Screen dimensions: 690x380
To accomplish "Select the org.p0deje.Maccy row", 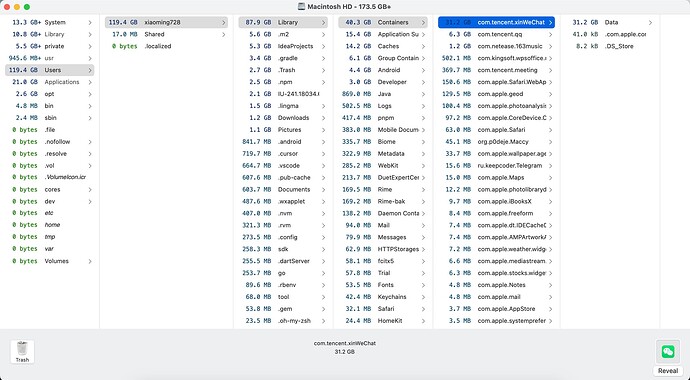I will click(496, 142).
